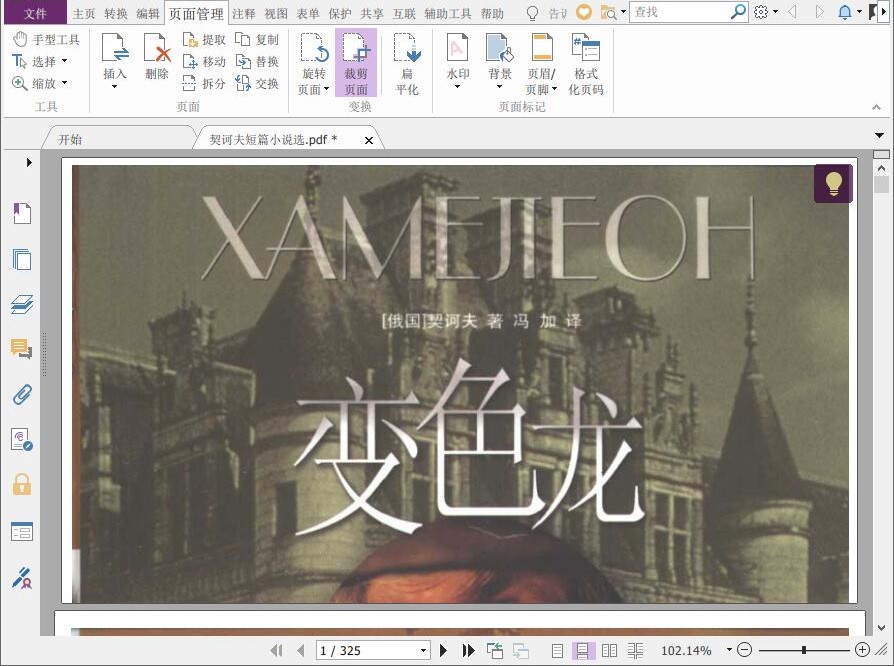Open the attachments paperclip panel icon
894x666 pixels.
22,394
